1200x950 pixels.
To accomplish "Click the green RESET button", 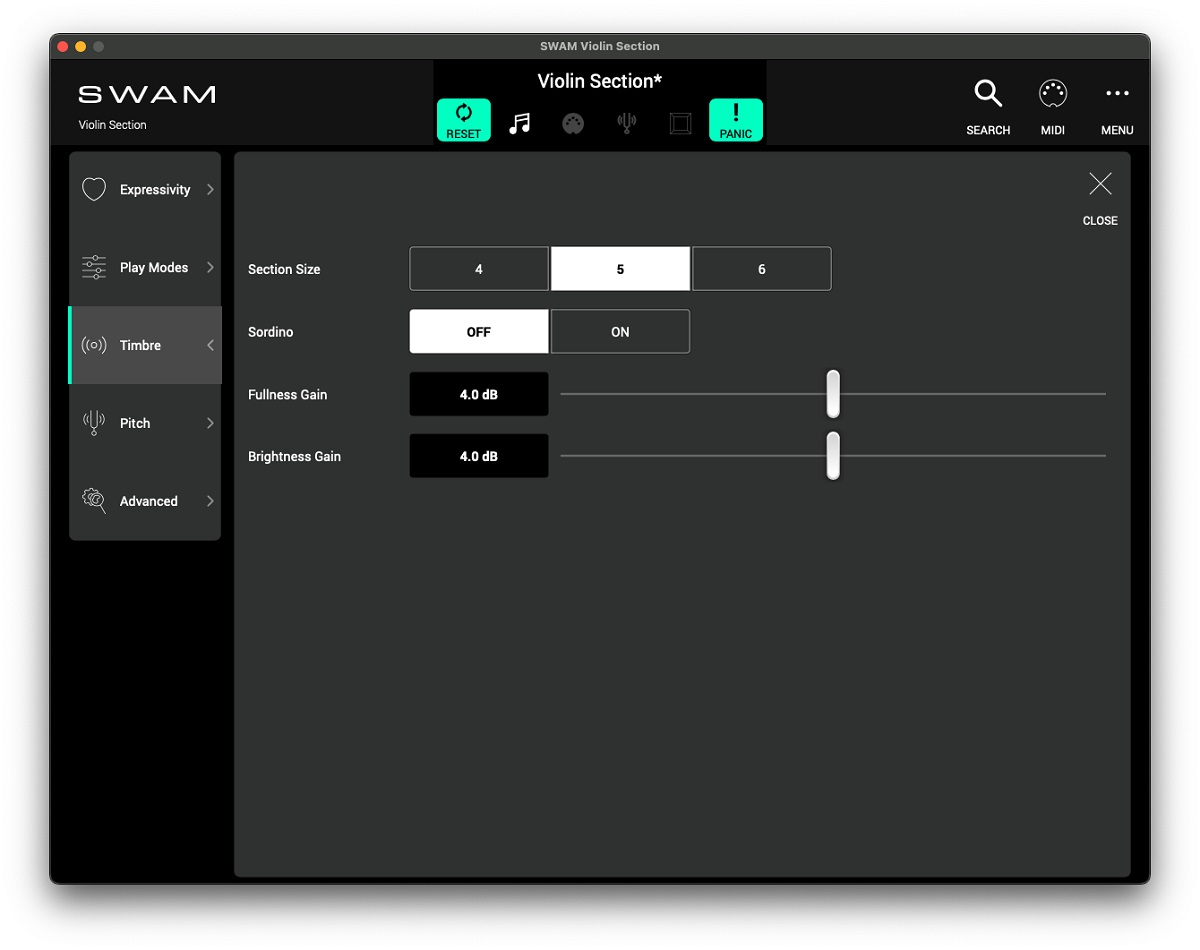I will 464,120.
